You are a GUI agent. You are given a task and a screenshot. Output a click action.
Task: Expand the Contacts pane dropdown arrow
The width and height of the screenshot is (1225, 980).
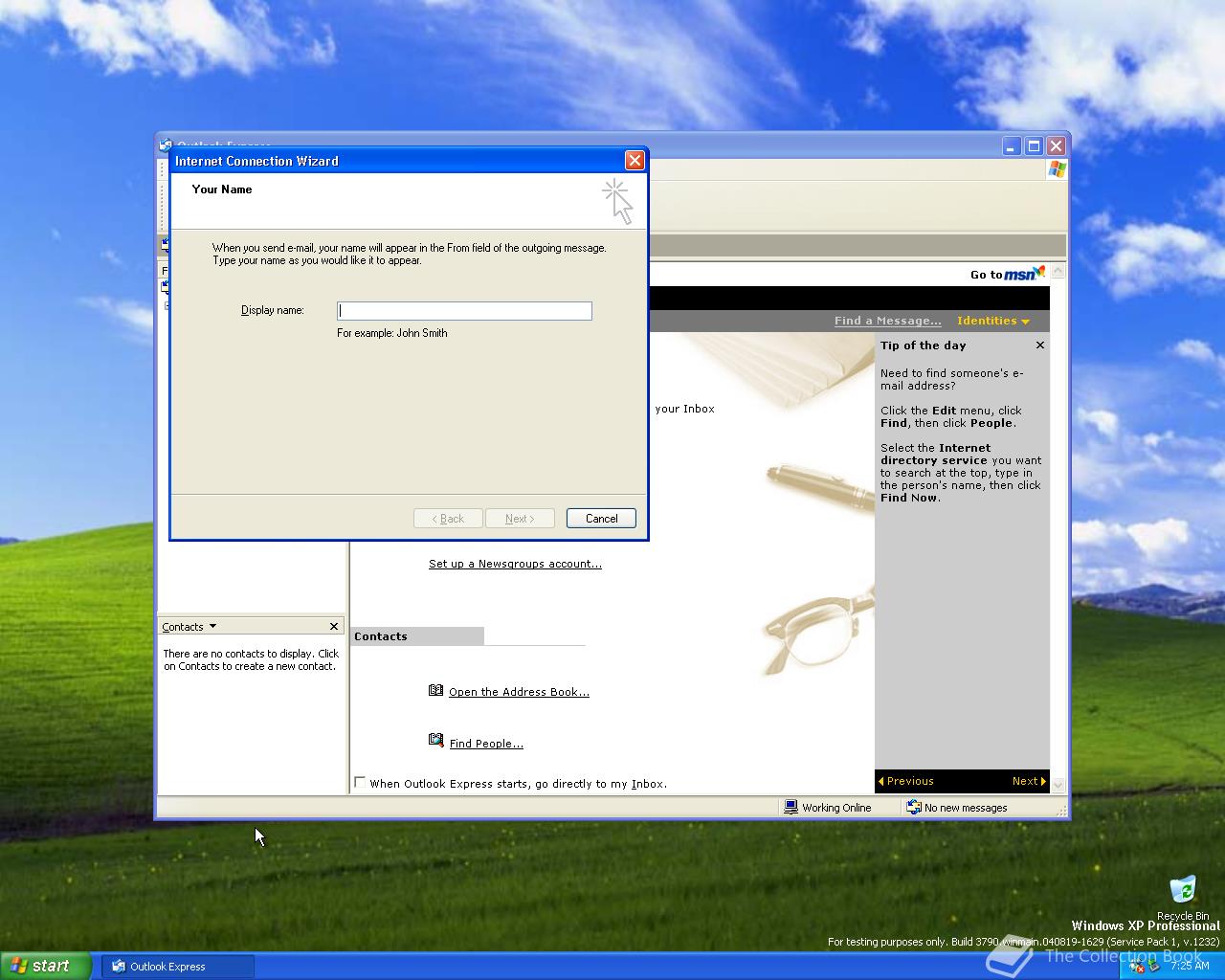point(212,627)
